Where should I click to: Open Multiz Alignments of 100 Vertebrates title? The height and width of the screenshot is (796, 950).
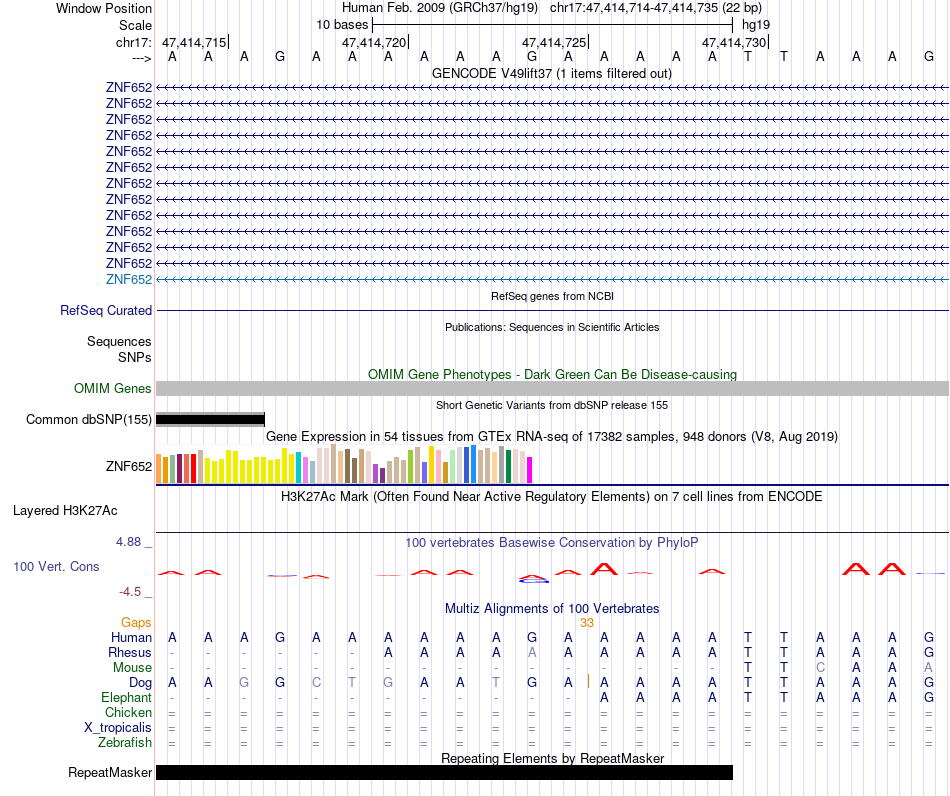click(x=552, y=608)
